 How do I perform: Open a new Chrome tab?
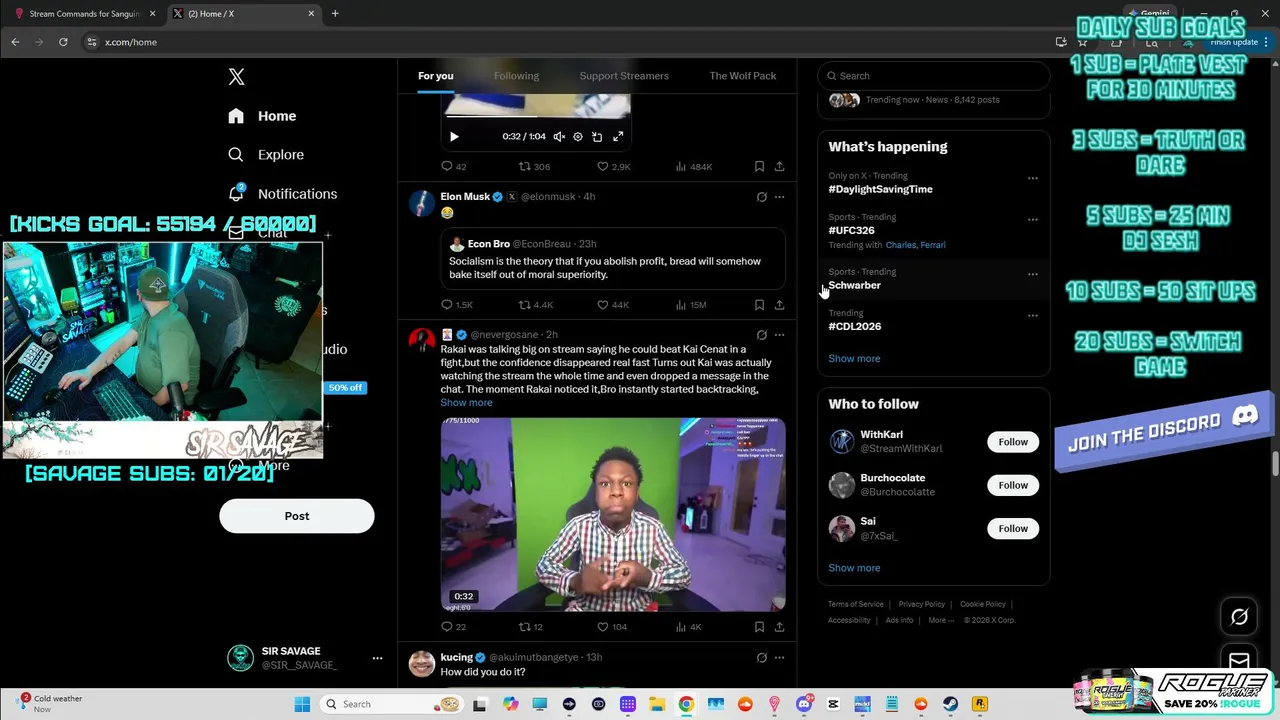335,14
